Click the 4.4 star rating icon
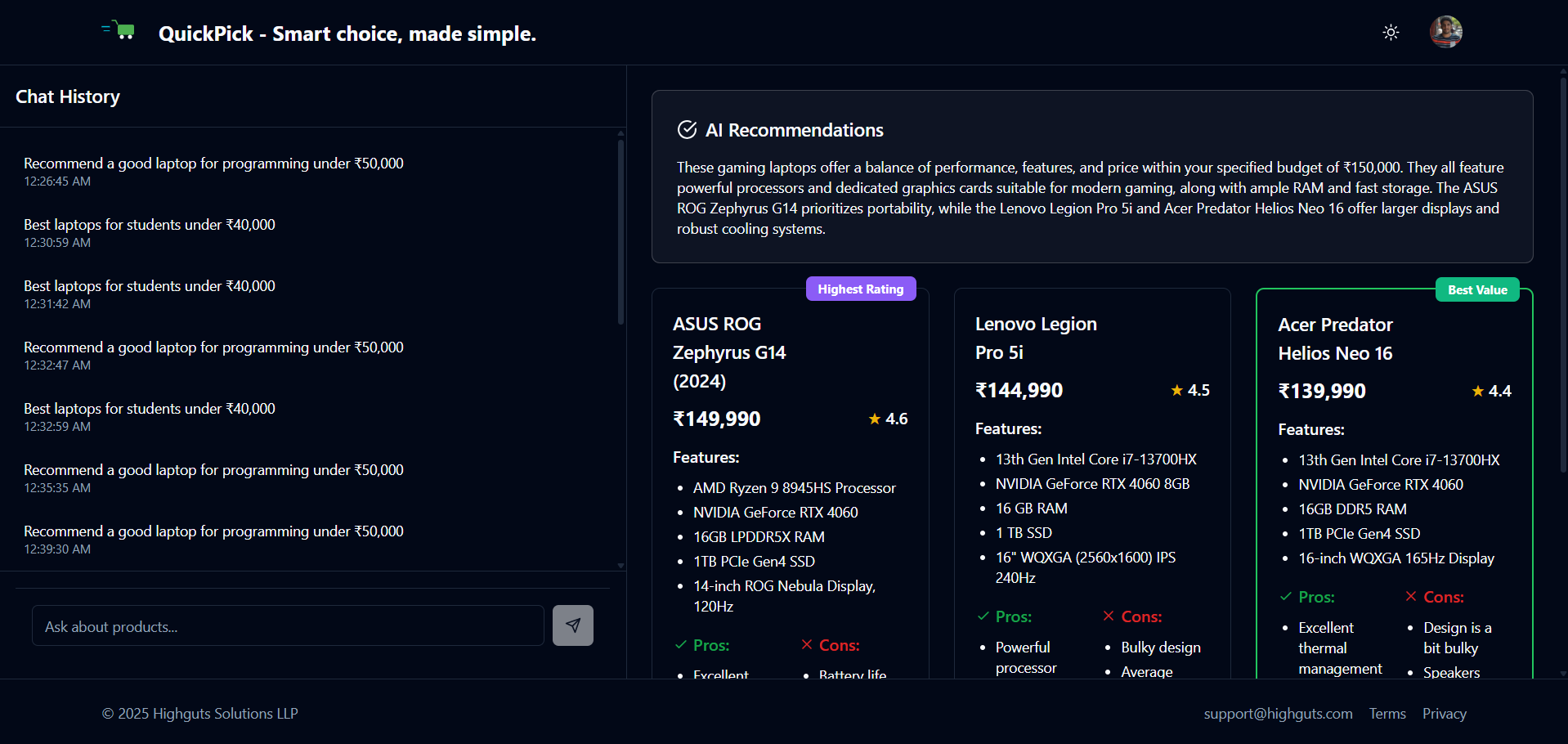The image size is (1568, 744). click(1478, 391)
